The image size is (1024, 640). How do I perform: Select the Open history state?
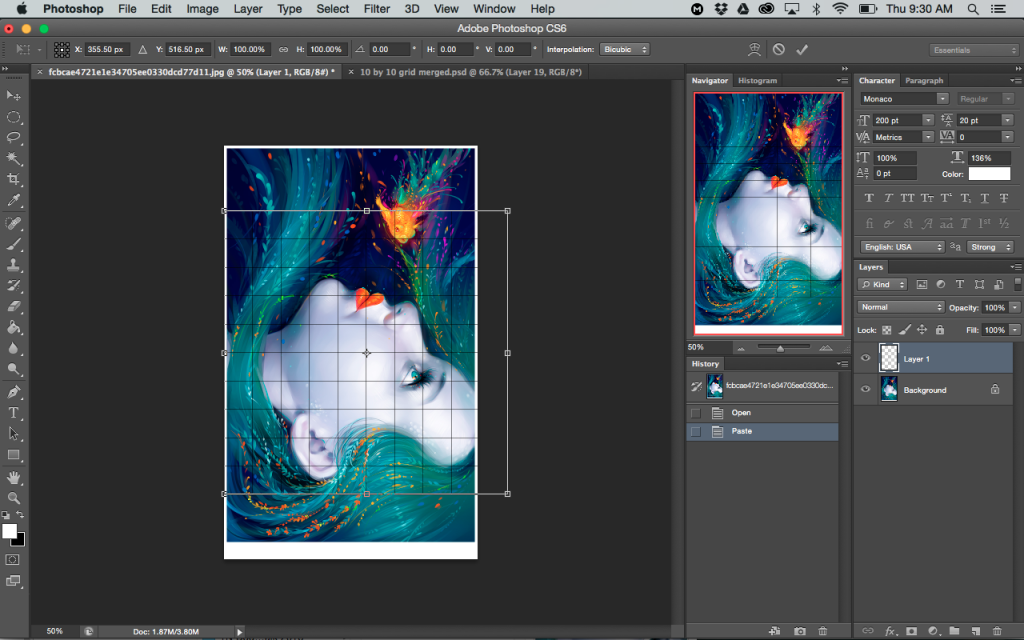[x=762, y=413]
